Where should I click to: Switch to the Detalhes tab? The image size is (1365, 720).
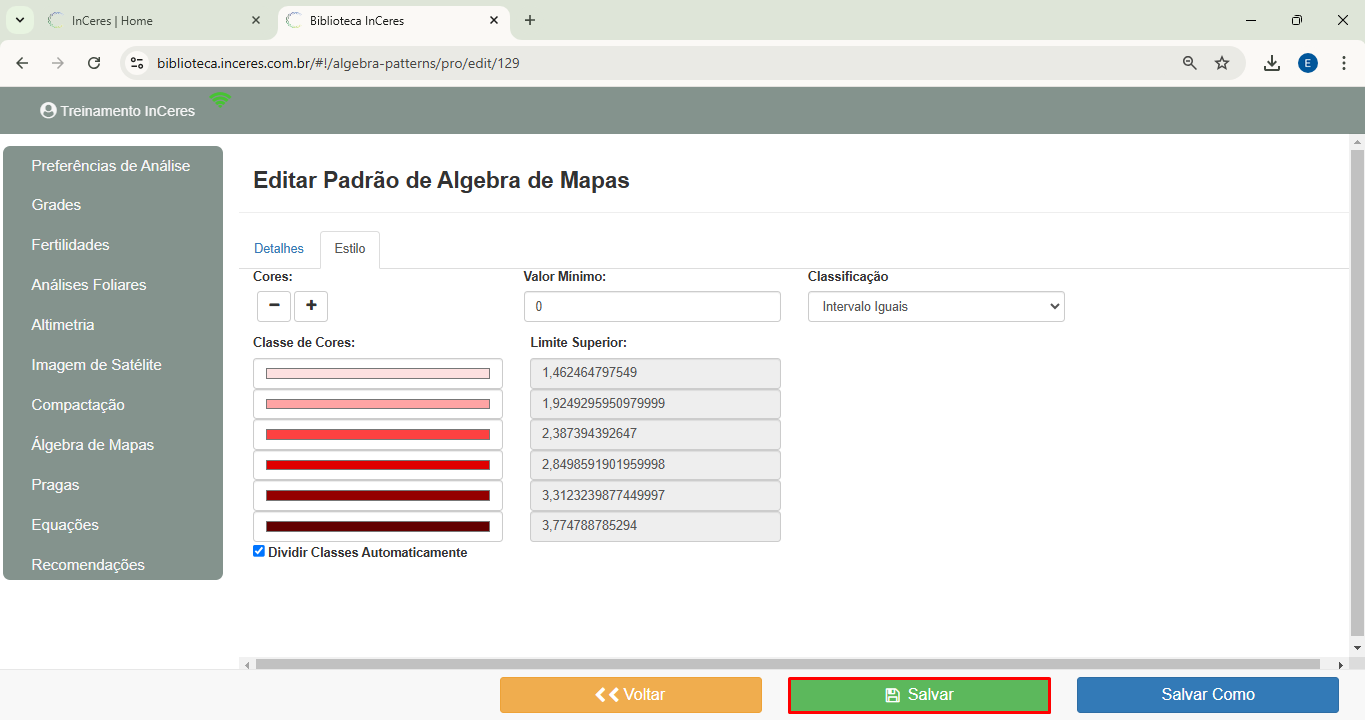tap(279, 249)
